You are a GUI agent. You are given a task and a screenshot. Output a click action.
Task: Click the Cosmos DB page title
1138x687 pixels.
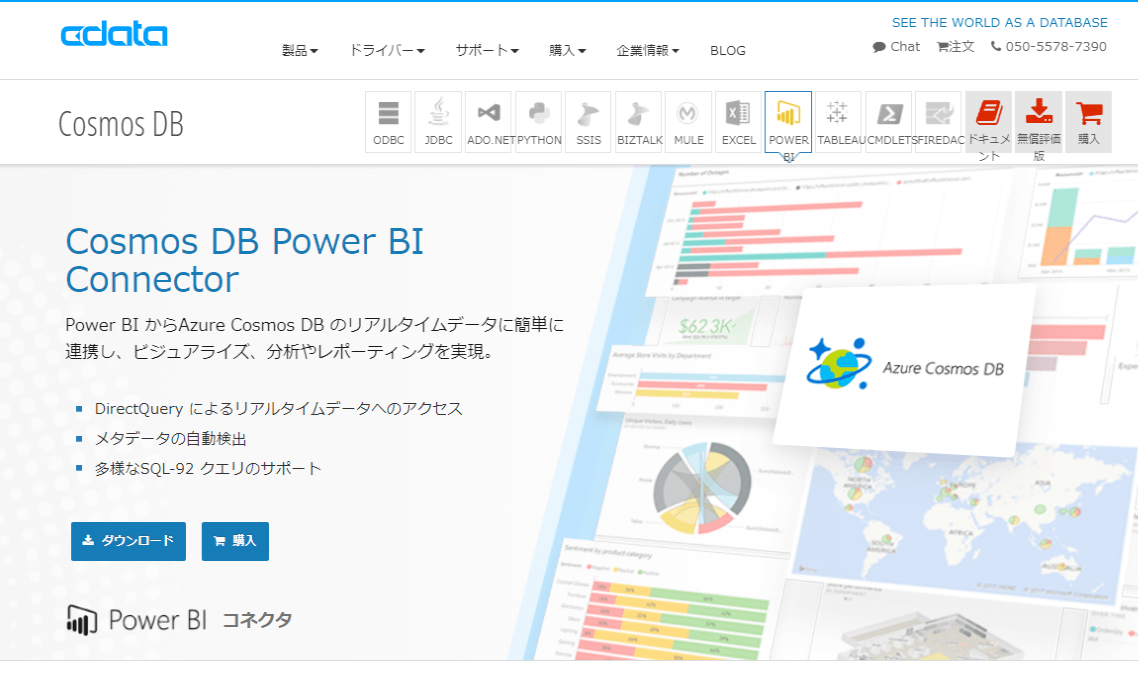click(120, 124)
